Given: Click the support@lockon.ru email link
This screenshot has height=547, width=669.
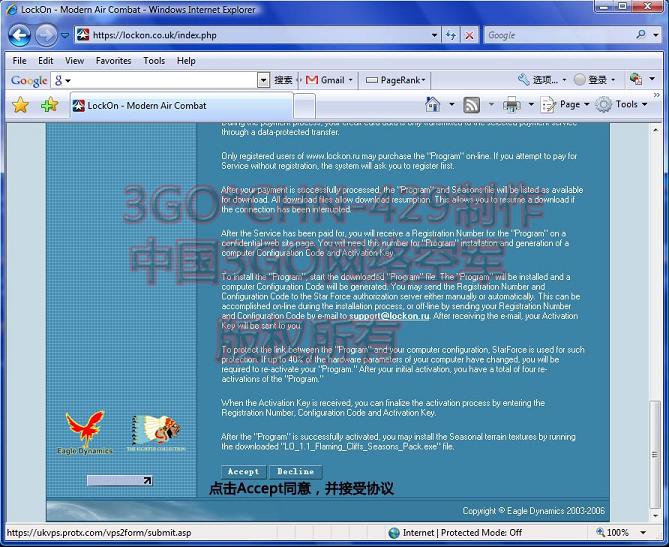Looking at the screenshot, I should [x=389, y=316].
